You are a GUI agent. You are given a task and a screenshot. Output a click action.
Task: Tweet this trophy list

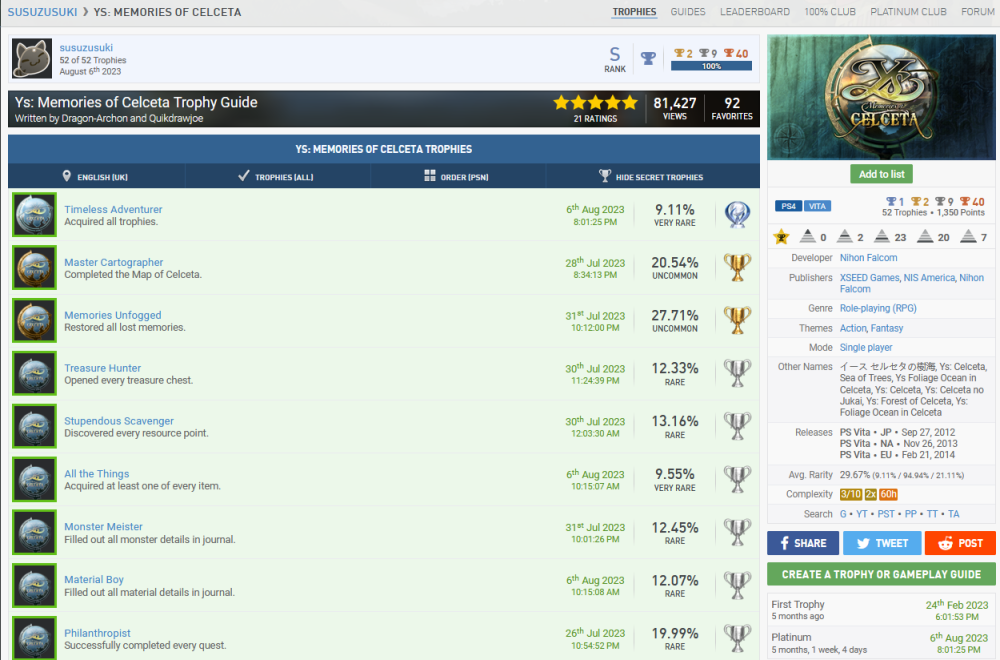pyautogui.click(x=881, y=543)
